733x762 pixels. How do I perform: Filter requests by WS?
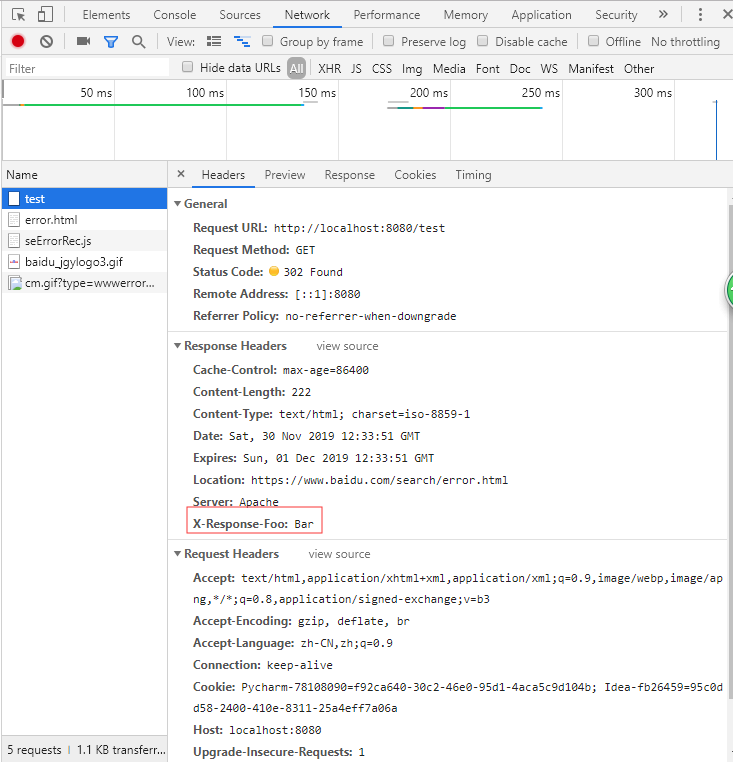click(x=549, y=69)
